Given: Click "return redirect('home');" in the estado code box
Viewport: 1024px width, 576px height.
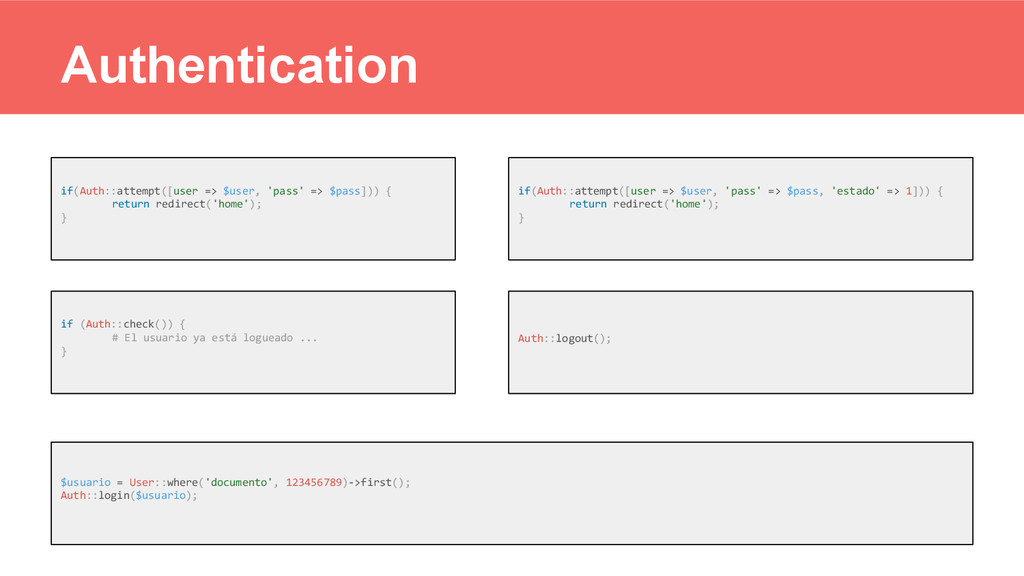Looking at the screenshot, I should [643, 204].
